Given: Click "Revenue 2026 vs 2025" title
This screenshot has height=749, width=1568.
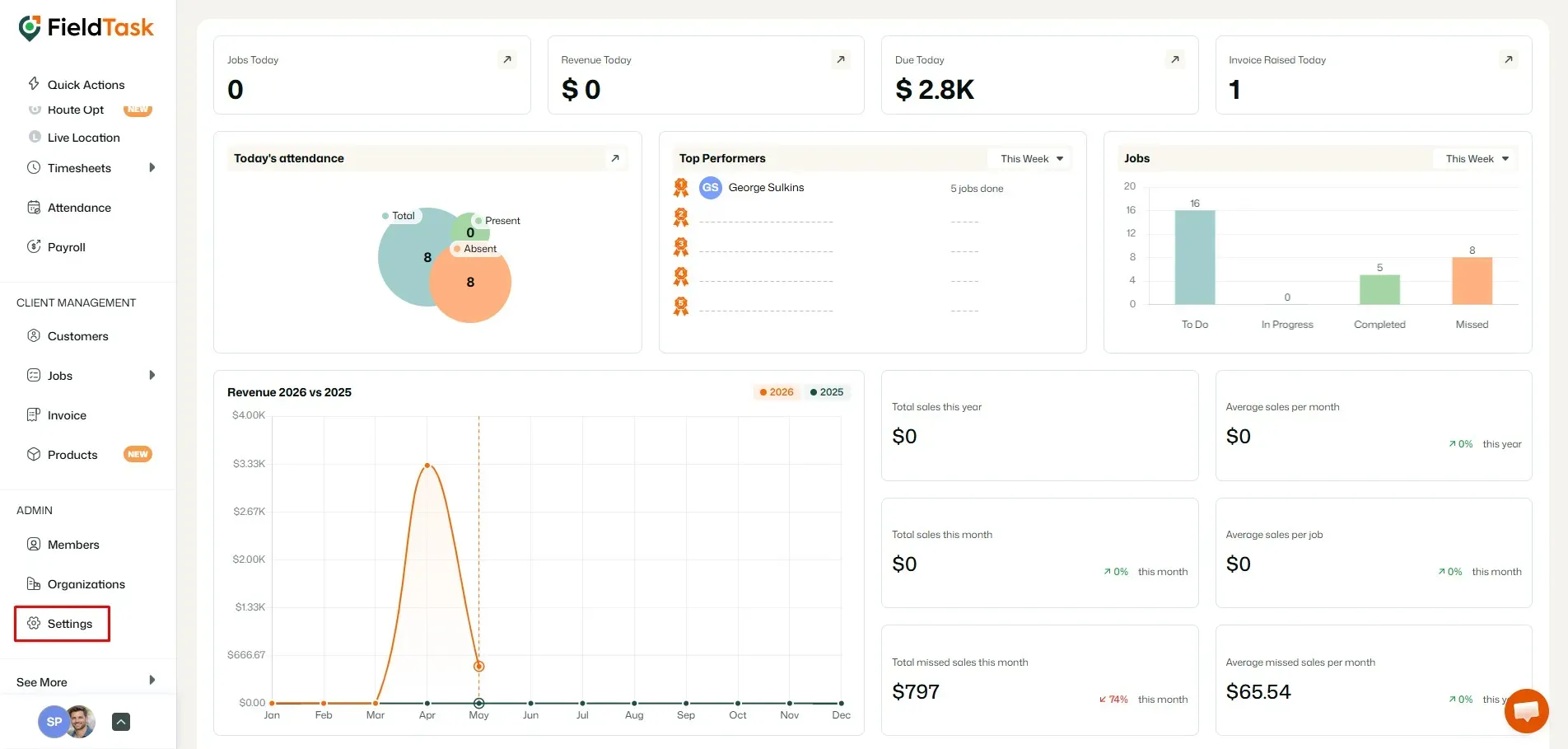Looking at the screenshot, I should (x=289, y=392).
